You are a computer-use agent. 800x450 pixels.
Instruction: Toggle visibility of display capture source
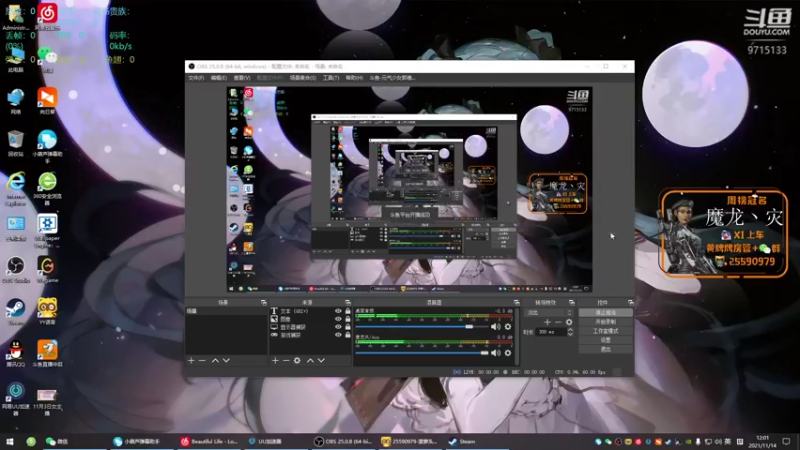(338, 327)
